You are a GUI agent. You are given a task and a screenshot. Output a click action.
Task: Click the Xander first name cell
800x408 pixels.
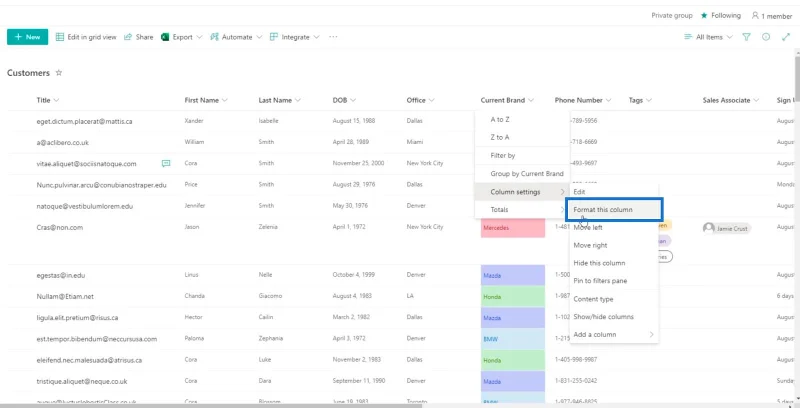pos(194,121)
